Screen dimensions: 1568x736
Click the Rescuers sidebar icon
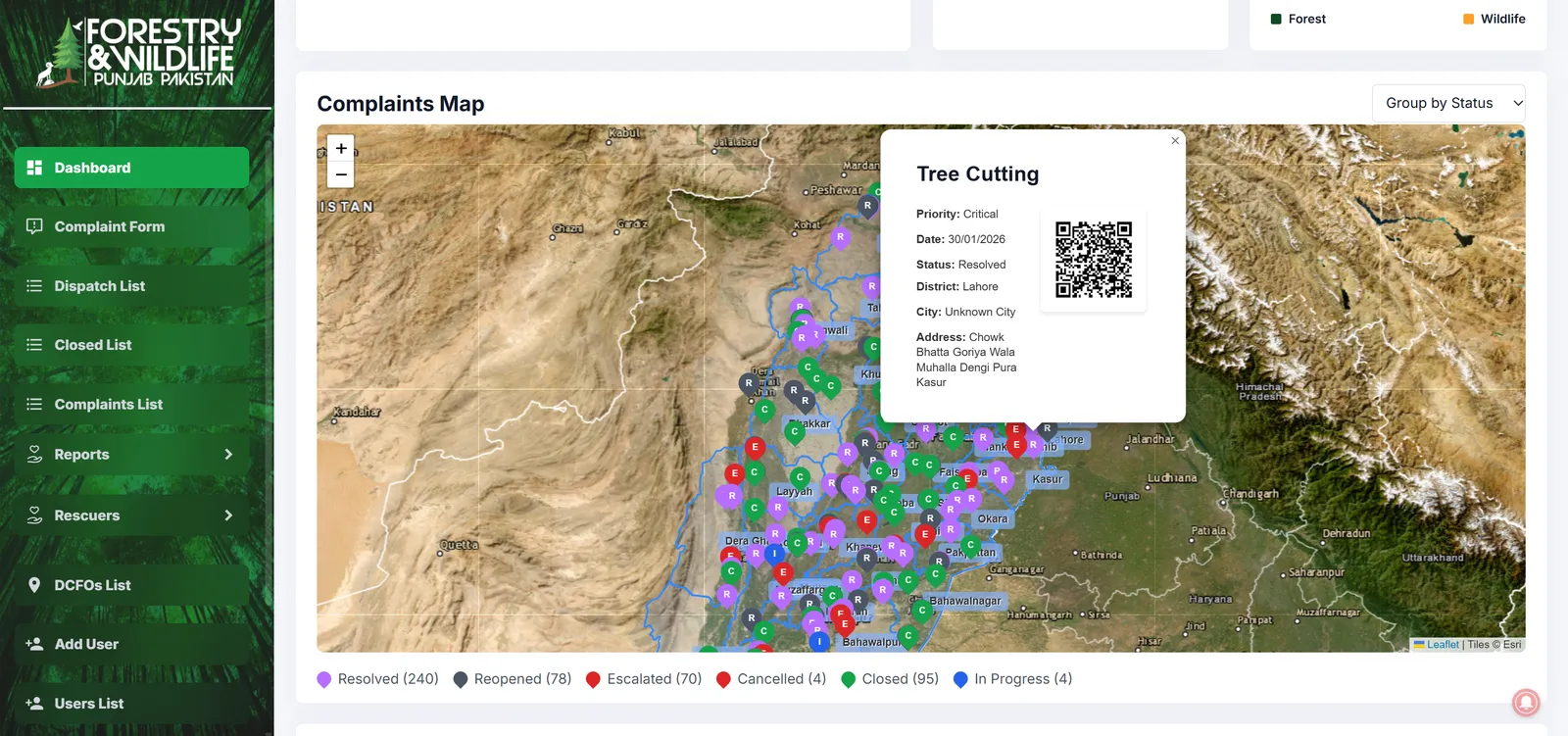pos(34,515)
